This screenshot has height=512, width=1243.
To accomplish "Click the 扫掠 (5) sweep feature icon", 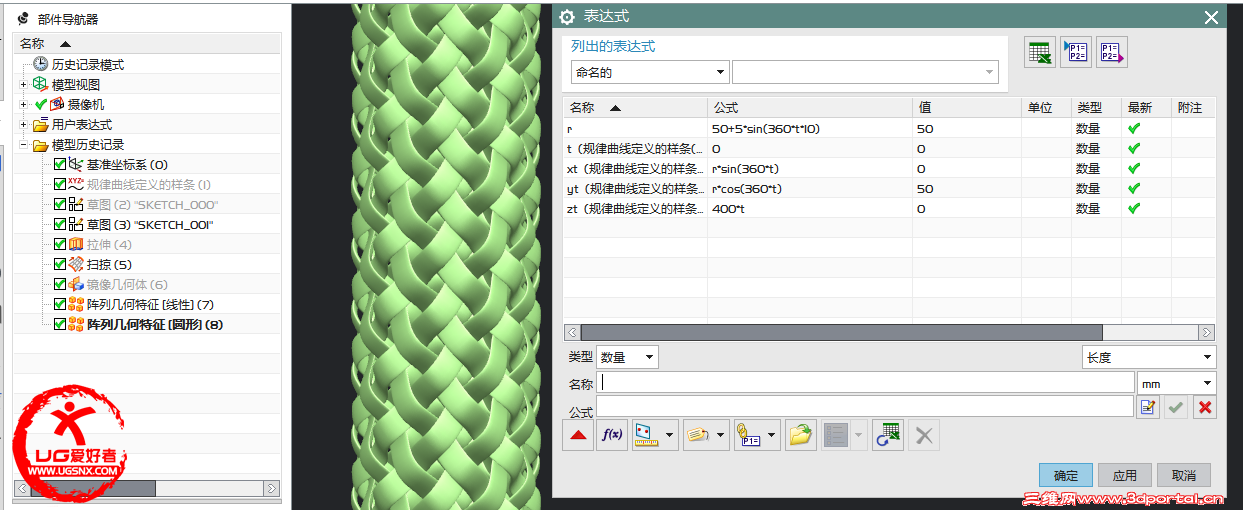I will [x=76, y=264].
